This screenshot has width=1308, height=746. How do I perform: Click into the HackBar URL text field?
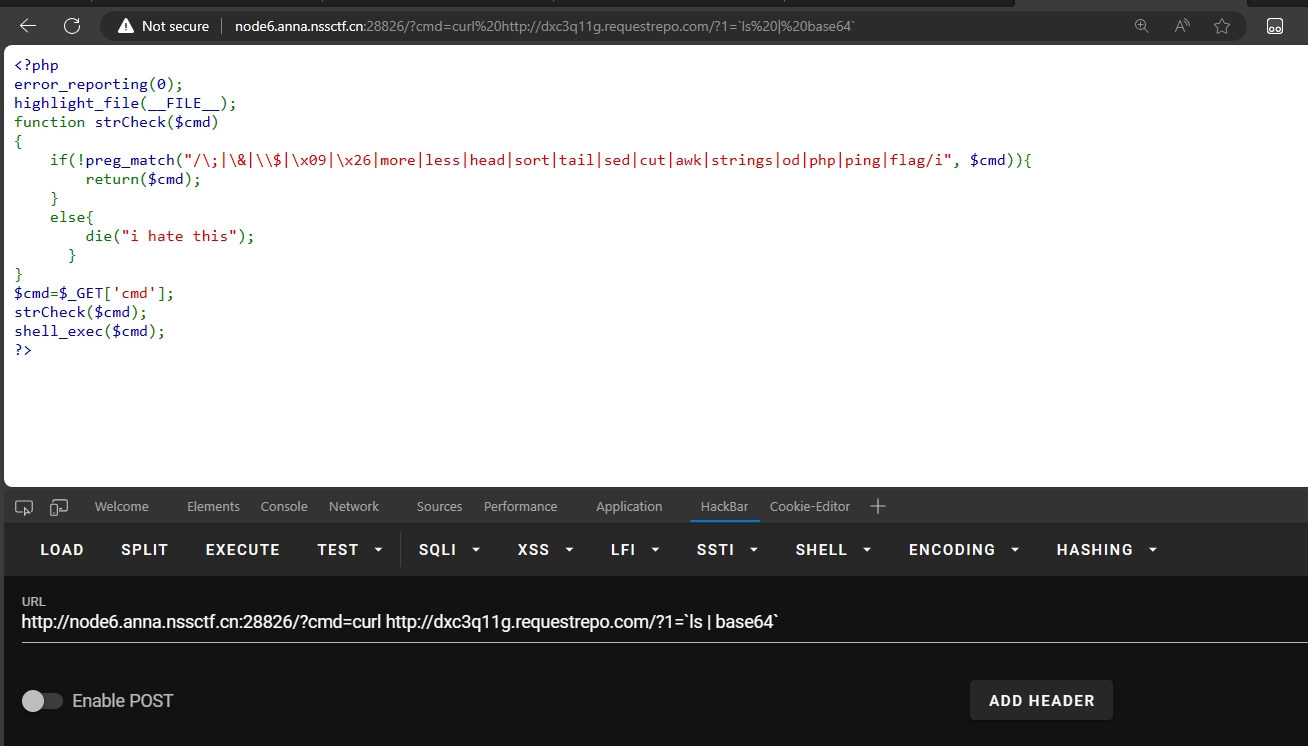(x=664, y=622)
